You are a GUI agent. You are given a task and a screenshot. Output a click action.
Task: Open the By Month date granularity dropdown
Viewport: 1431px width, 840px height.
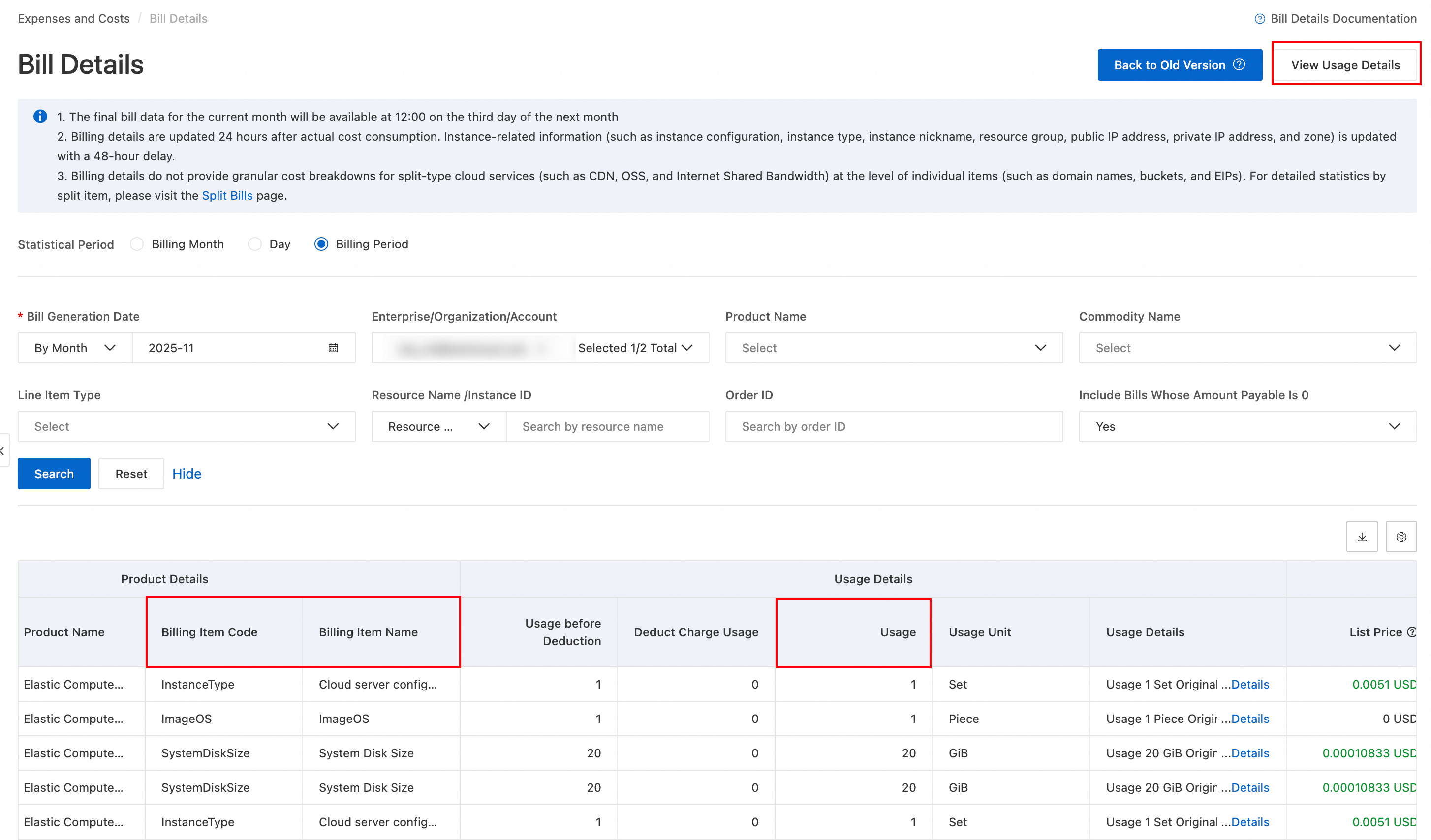click(75, 348)
